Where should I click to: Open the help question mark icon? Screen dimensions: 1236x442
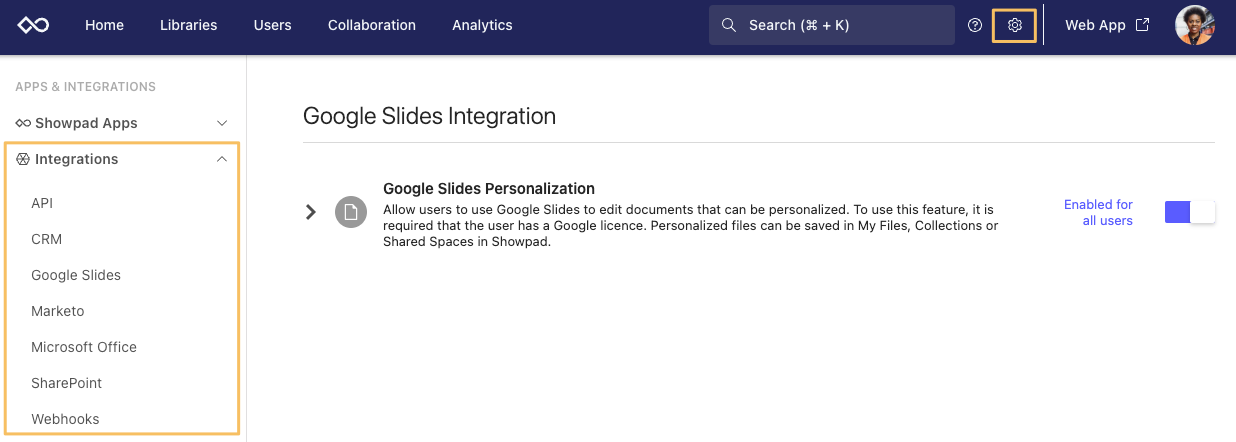[975, 25]
